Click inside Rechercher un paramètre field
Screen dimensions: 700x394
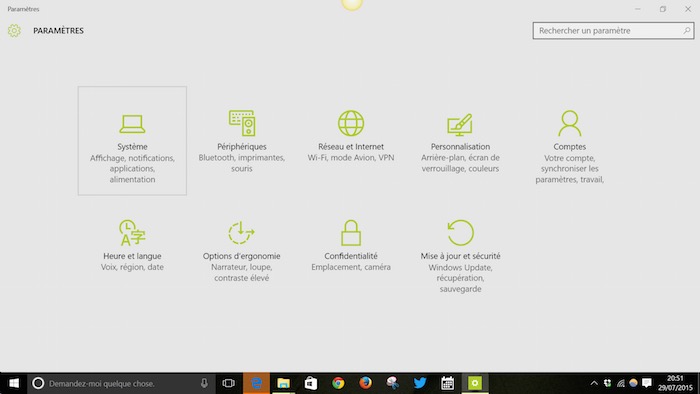click(613, 31)
